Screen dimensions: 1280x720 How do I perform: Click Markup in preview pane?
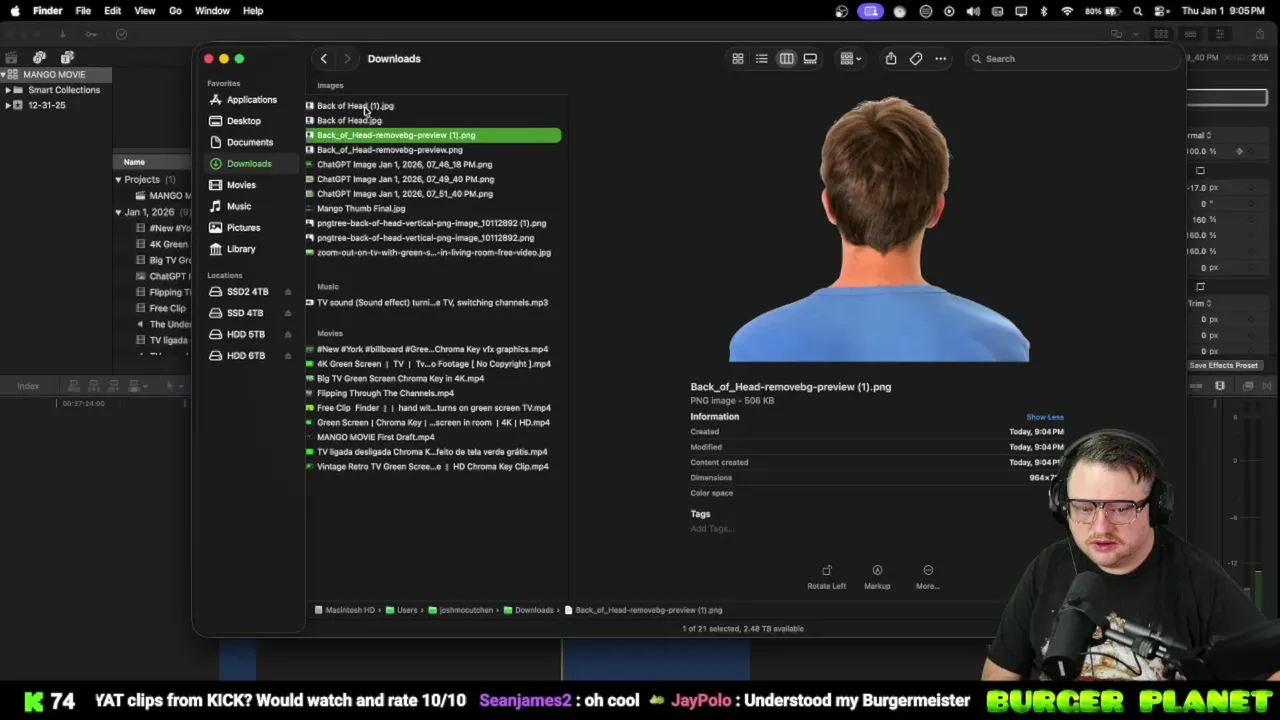[x=877, y=577]
